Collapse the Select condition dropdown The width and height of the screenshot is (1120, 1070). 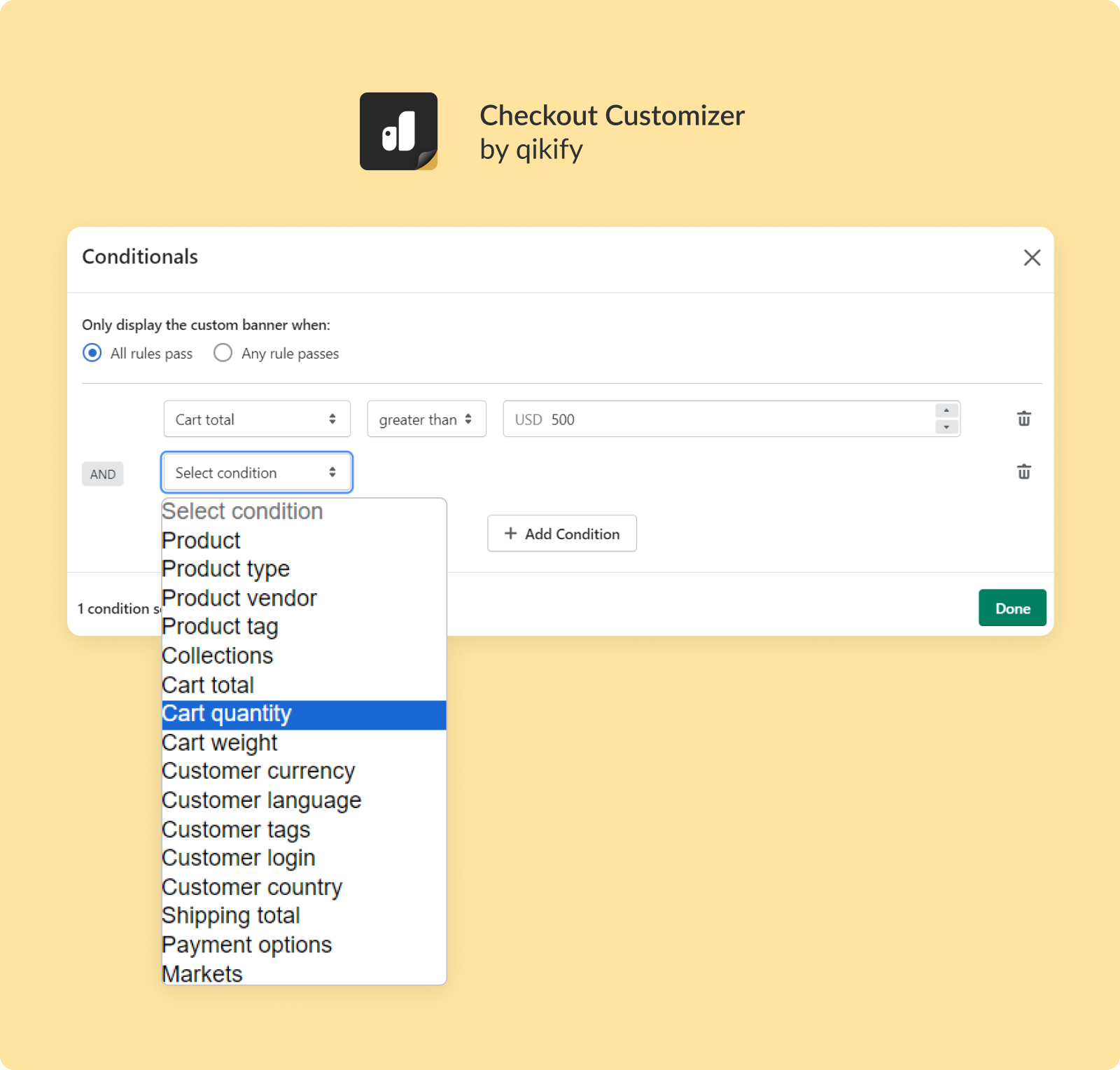coord(257,473)
